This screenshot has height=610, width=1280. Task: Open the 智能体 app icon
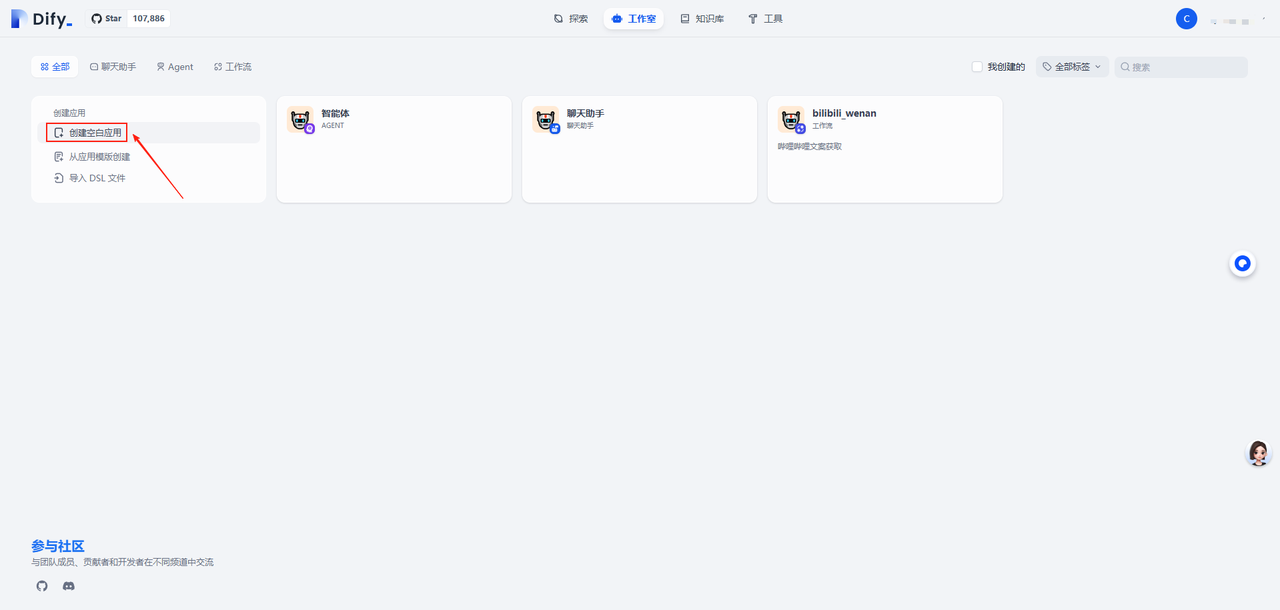coord(300,119)
